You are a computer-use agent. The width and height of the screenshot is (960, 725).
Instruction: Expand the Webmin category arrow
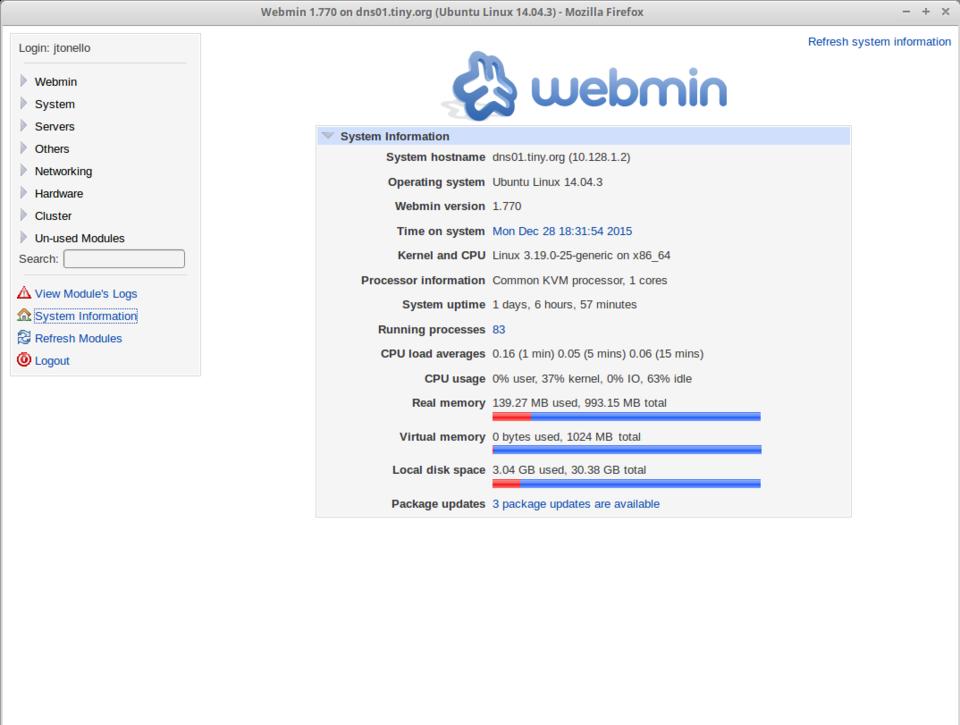pos(24,81)
